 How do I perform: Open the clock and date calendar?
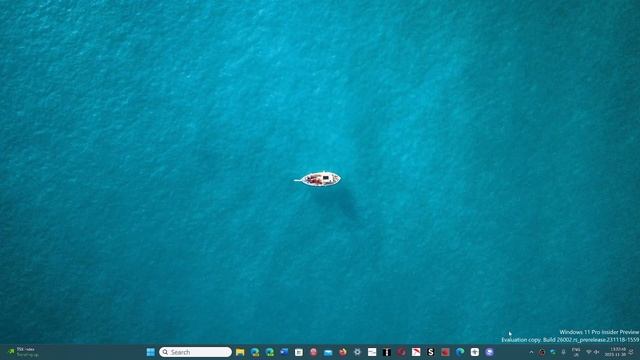pyautogui.click(x=616, y=352)
